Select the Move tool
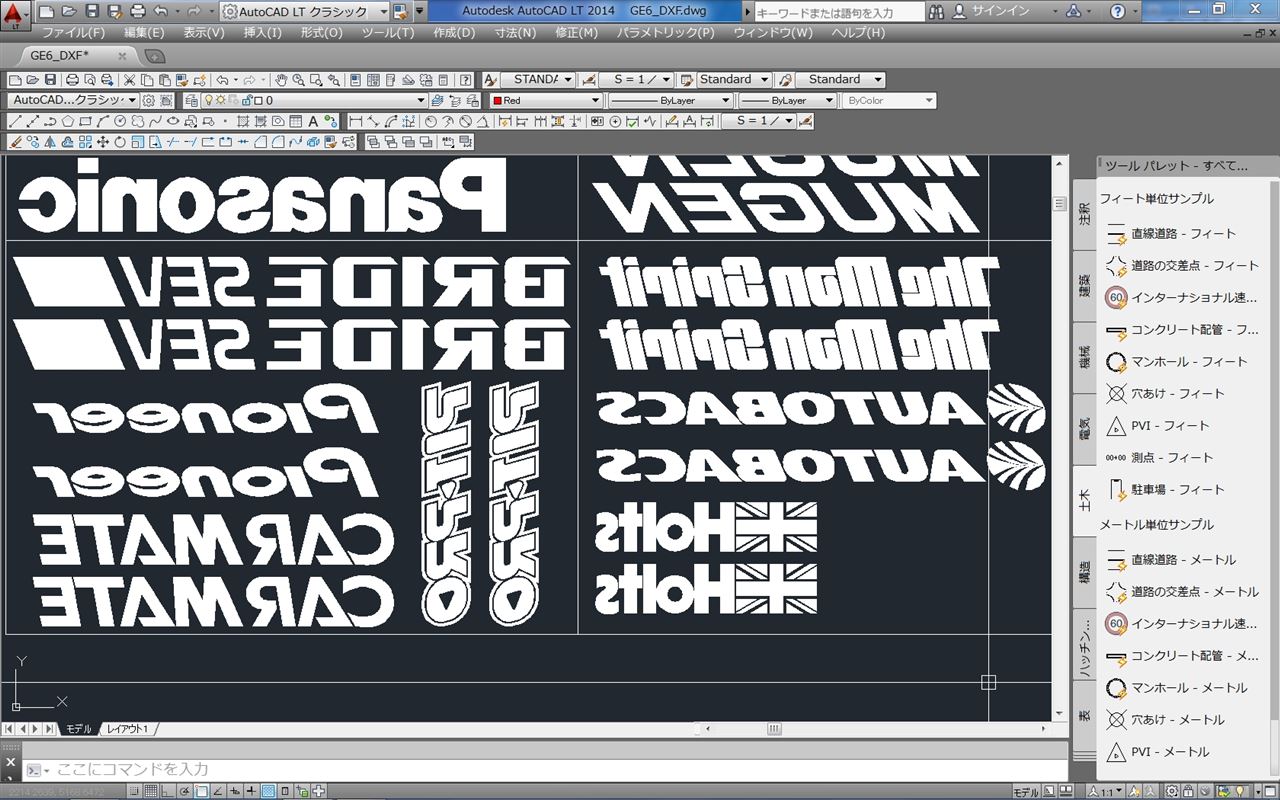 [x=102, y=142]
